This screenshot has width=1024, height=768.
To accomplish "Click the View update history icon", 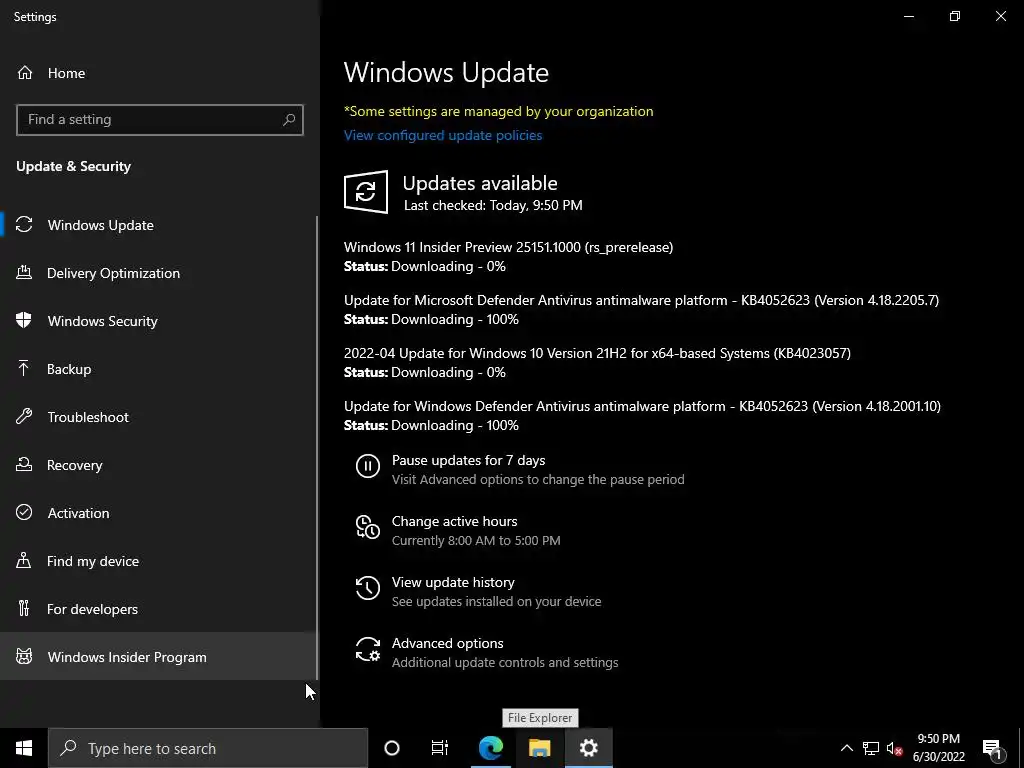I will (x=368, y=588).
